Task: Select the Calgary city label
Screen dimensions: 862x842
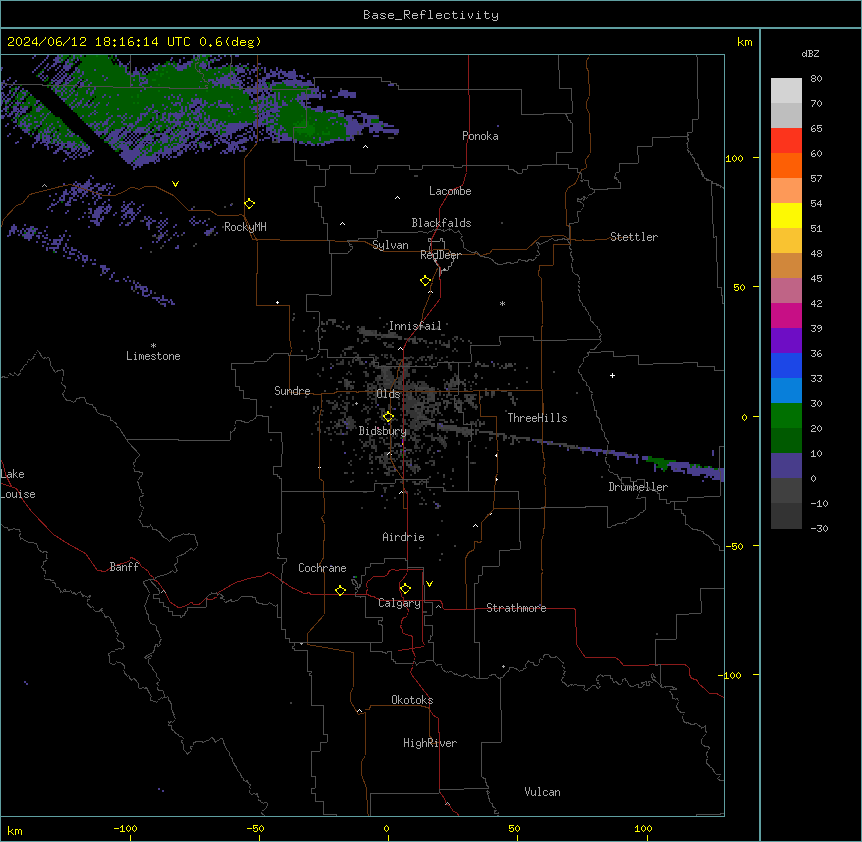Action: tap(399, 603)
